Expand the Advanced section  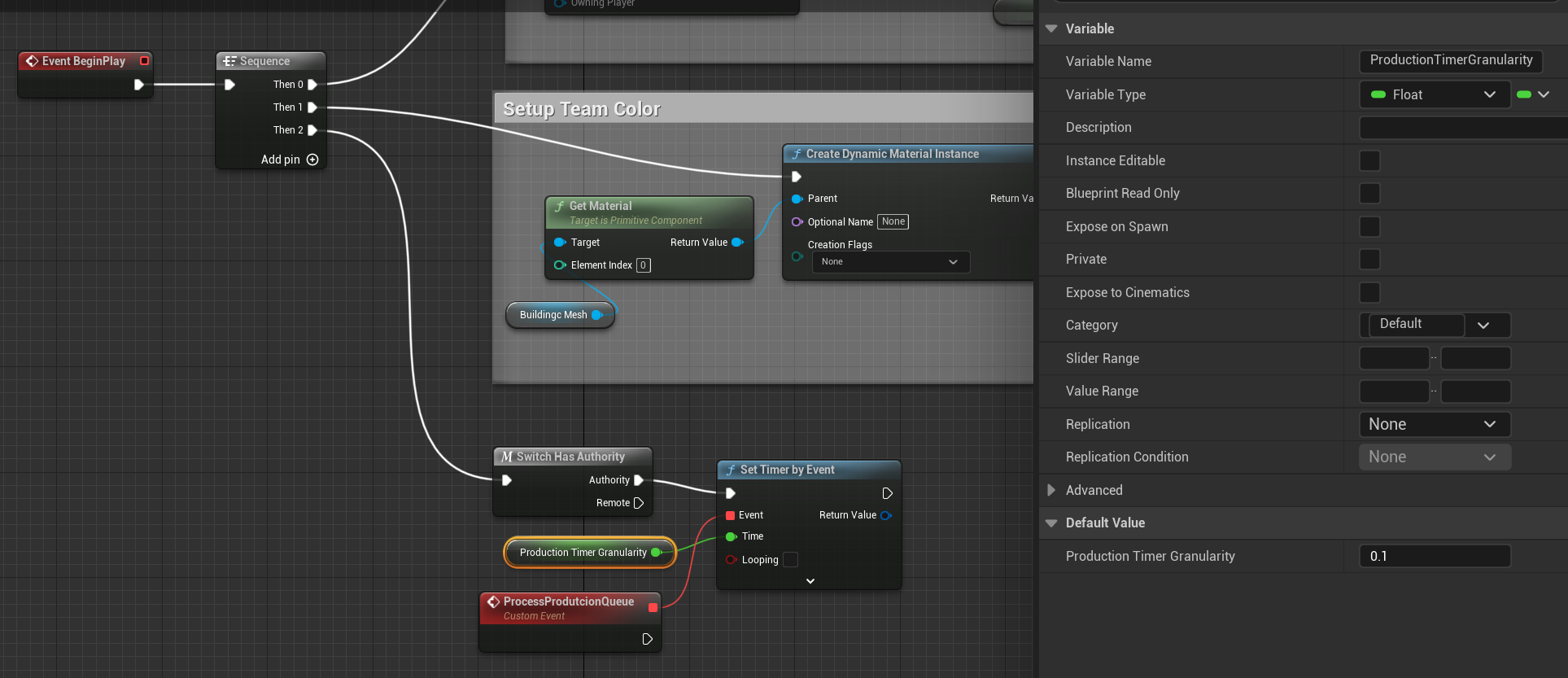1051,490
